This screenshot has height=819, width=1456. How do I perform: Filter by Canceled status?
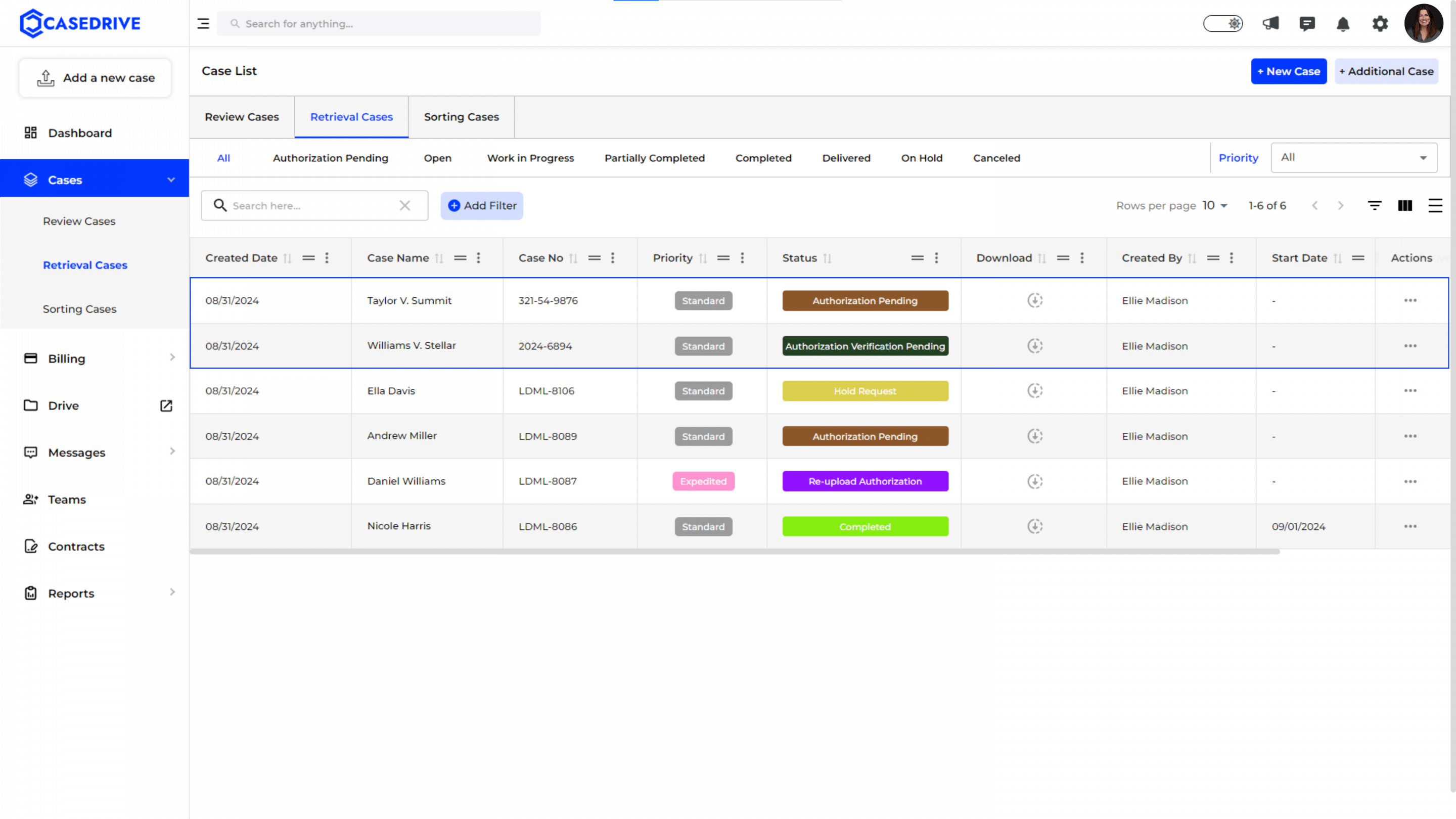point(996,158)
